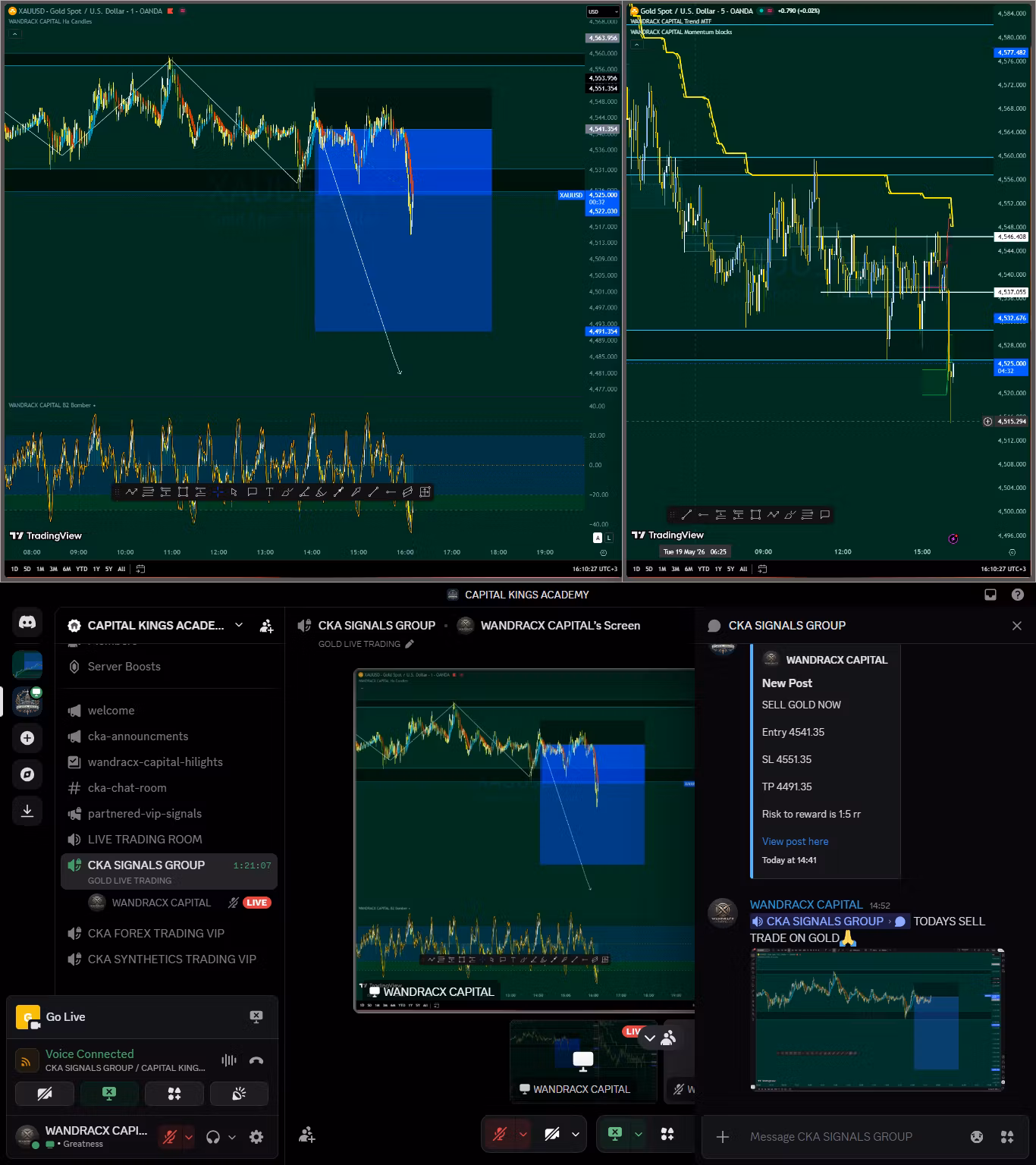Open USD currency dropdown on left chart
Viewport: 1036px width, 1165px height.
[x=603, y=11]
